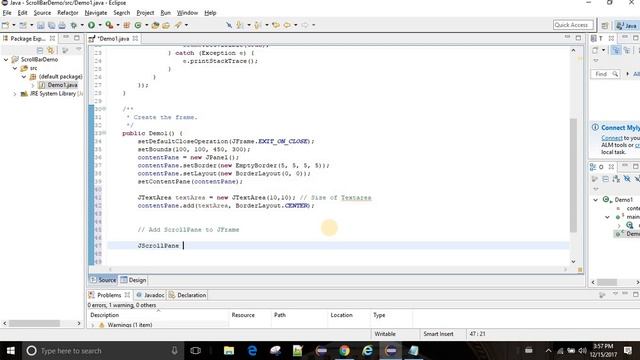Click the Package Explorer horizontal scrollbar
This screenshot has height=360, width=640.
coord(35,324)
